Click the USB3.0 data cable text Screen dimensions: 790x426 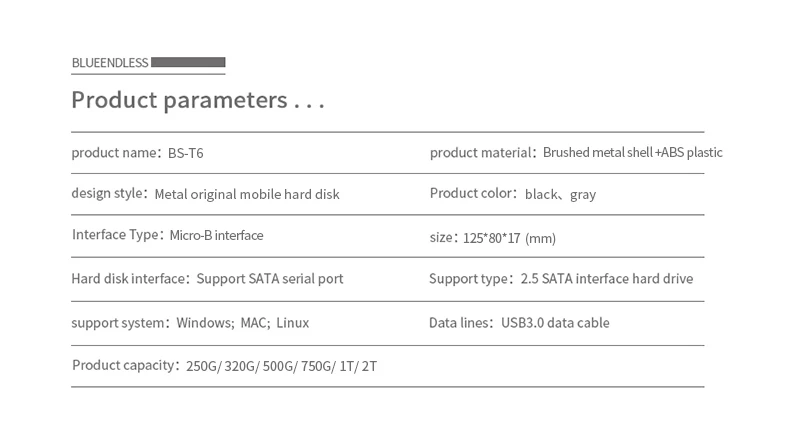[555, 323]
